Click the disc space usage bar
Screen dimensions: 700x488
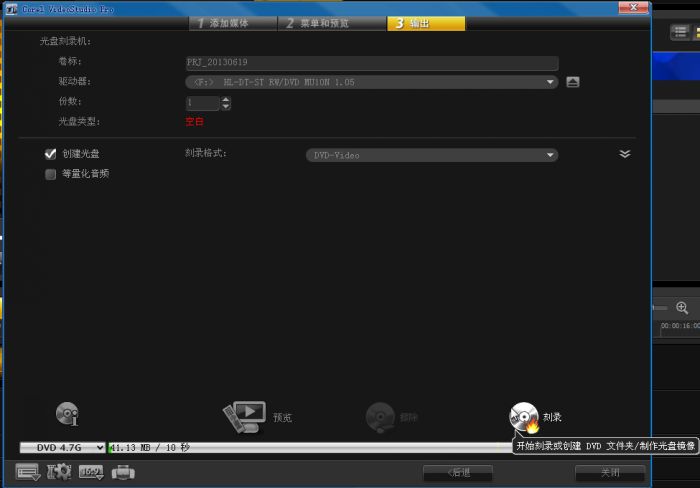click(x=310, y=447)
